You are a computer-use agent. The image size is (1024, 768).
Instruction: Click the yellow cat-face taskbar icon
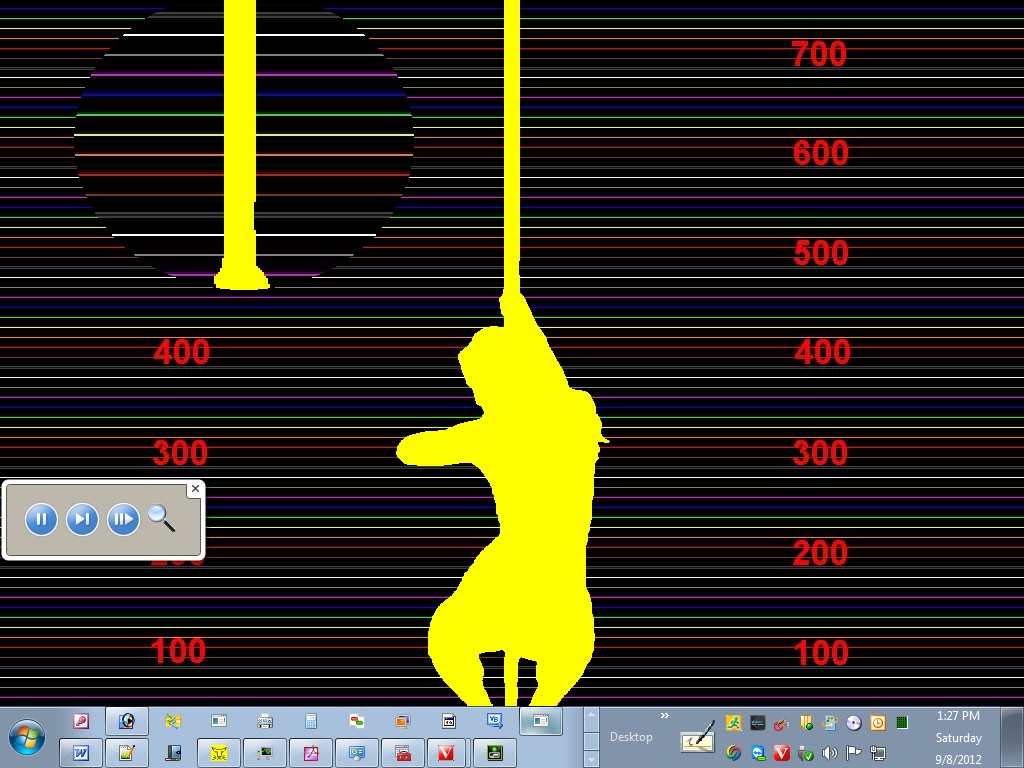(x=219, y=752)
